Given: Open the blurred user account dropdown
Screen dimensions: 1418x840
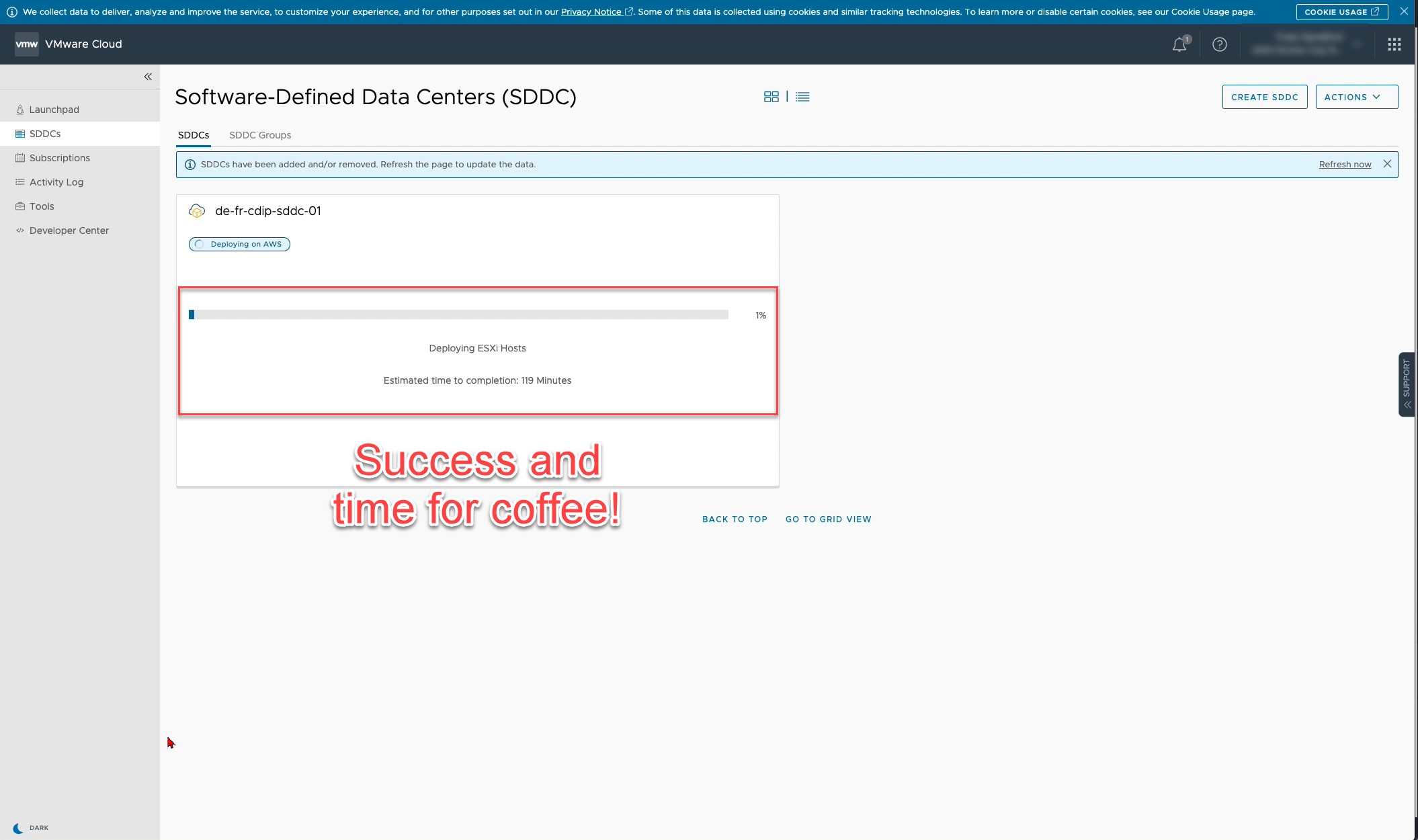Looking at the screenshot, I should [x=1307, y=44].
